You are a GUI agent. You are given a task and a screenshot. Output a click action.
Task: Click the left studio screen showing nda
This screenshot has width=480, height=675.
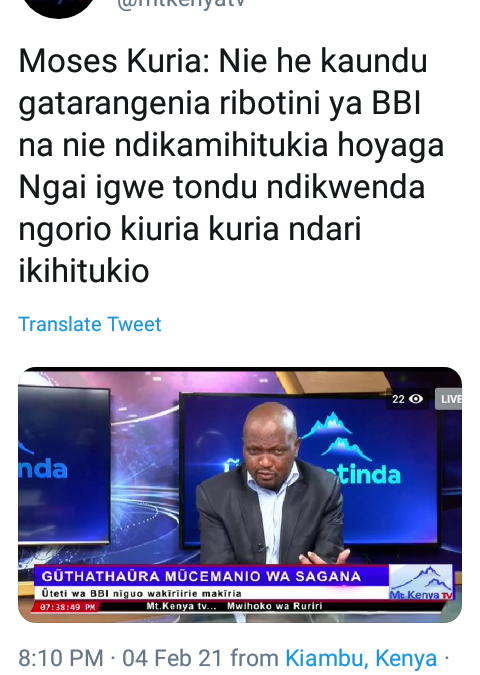coord(64,464)
